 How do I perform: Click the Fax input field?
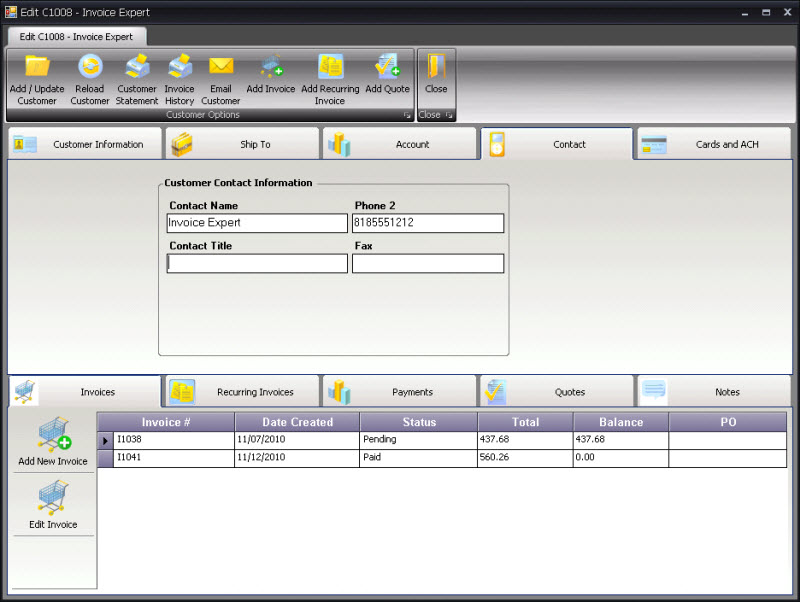(x=428, y=263)
